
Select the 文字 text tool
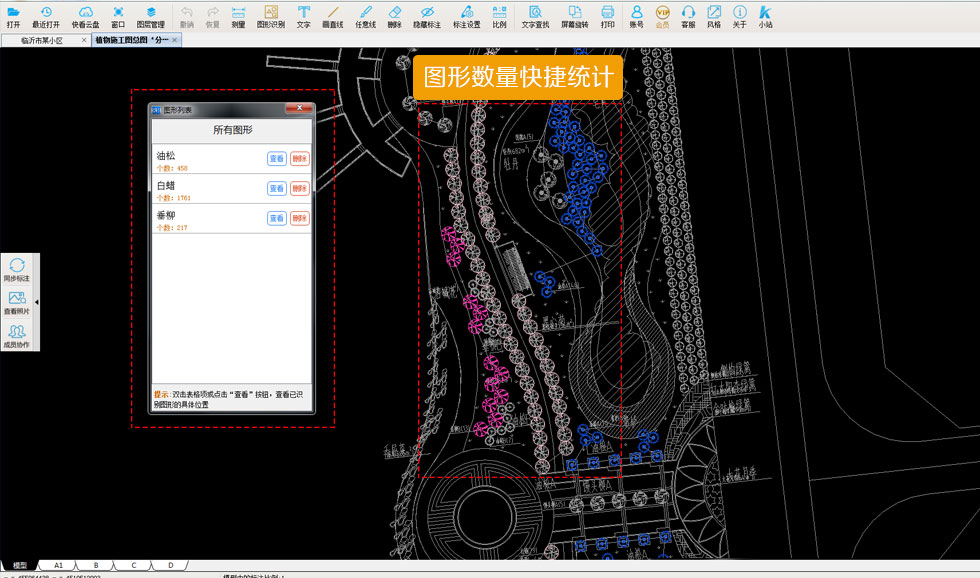click(x=304, y=15)
